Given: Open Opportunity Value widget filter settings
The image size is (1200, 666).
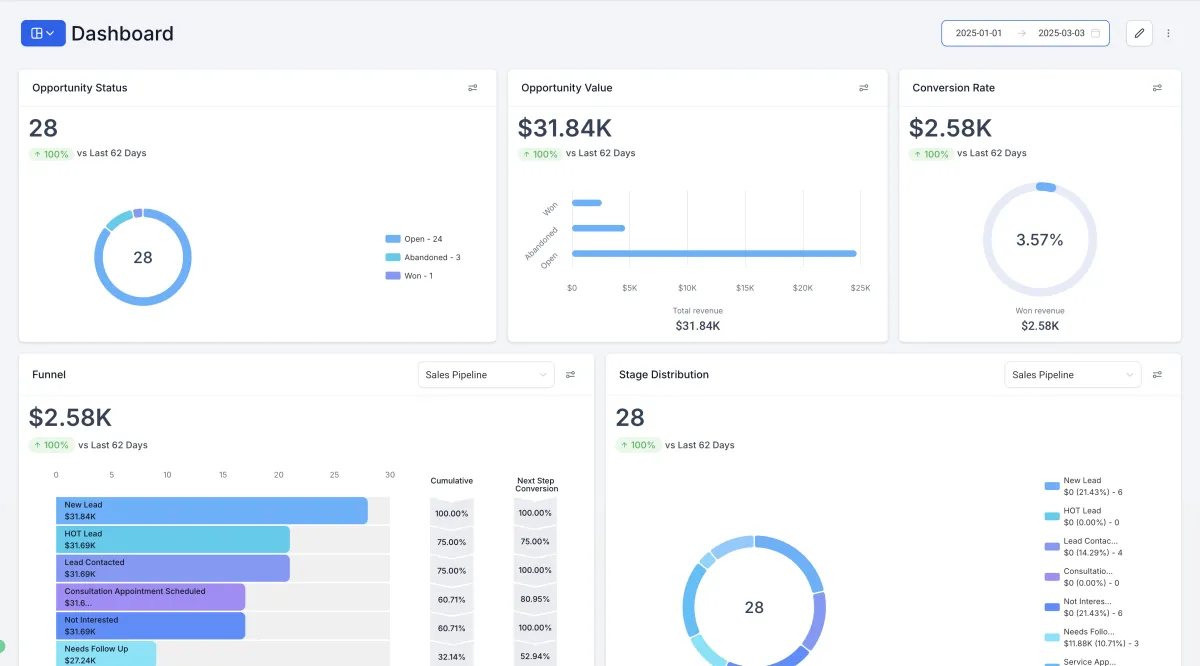Looking at the screenshot, I should pos(864,88).
